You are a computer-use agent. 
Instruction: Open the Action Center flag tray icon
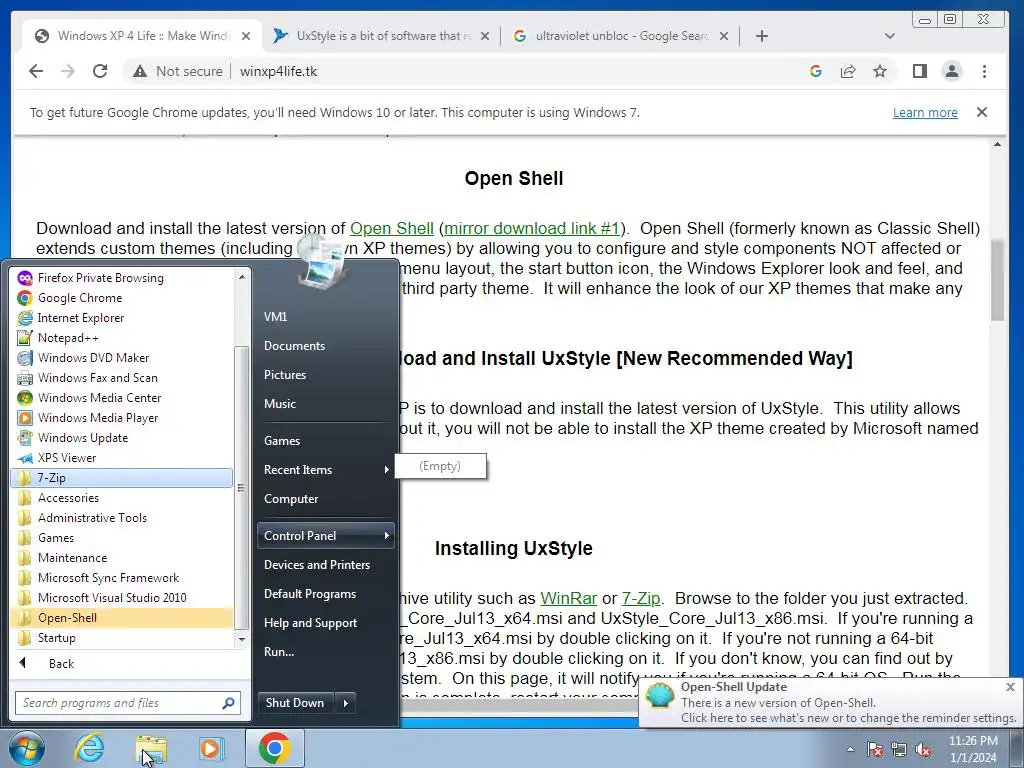(x=875, y=749)
